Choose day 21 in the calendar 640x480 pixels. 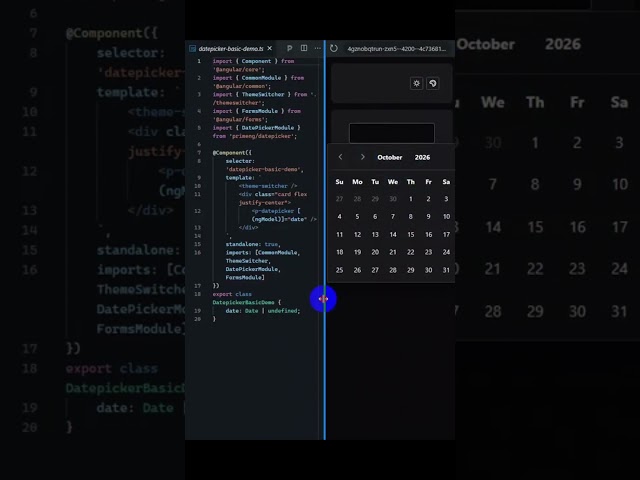coord(393,252)
